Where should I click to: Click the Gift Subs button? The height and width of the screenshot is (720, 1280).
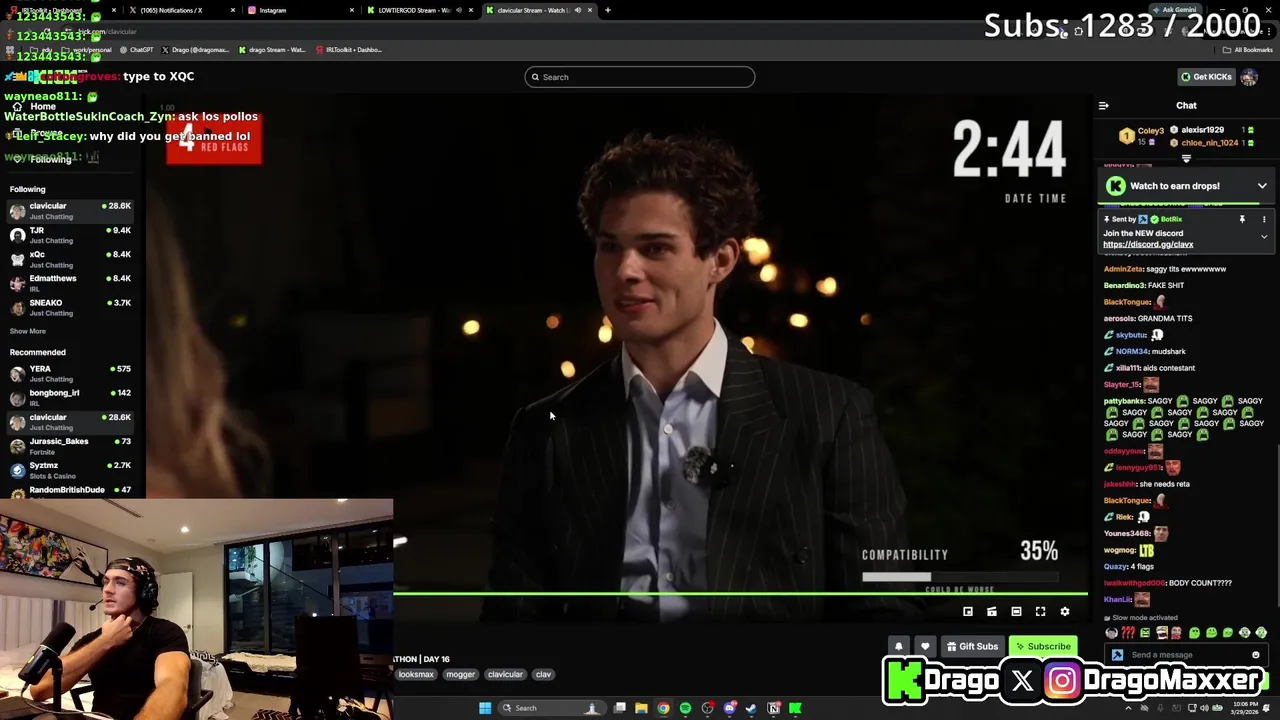(x=972, y=647)
